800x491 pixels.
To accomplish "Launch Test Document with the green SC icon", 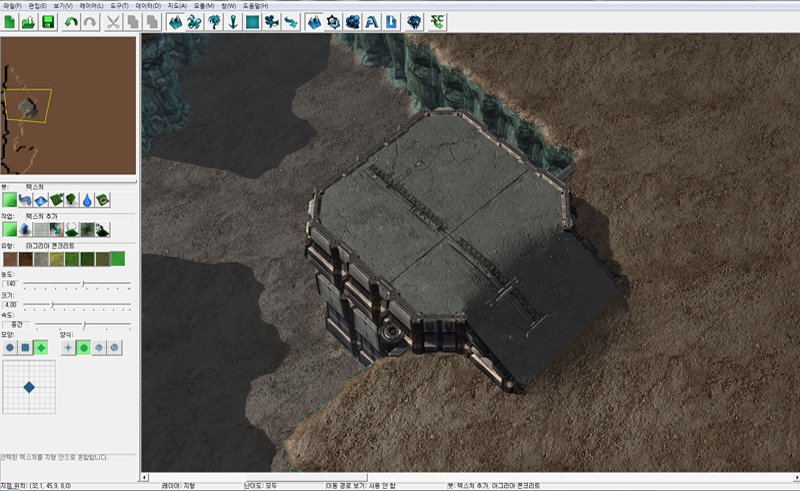I will click(437, 22).
